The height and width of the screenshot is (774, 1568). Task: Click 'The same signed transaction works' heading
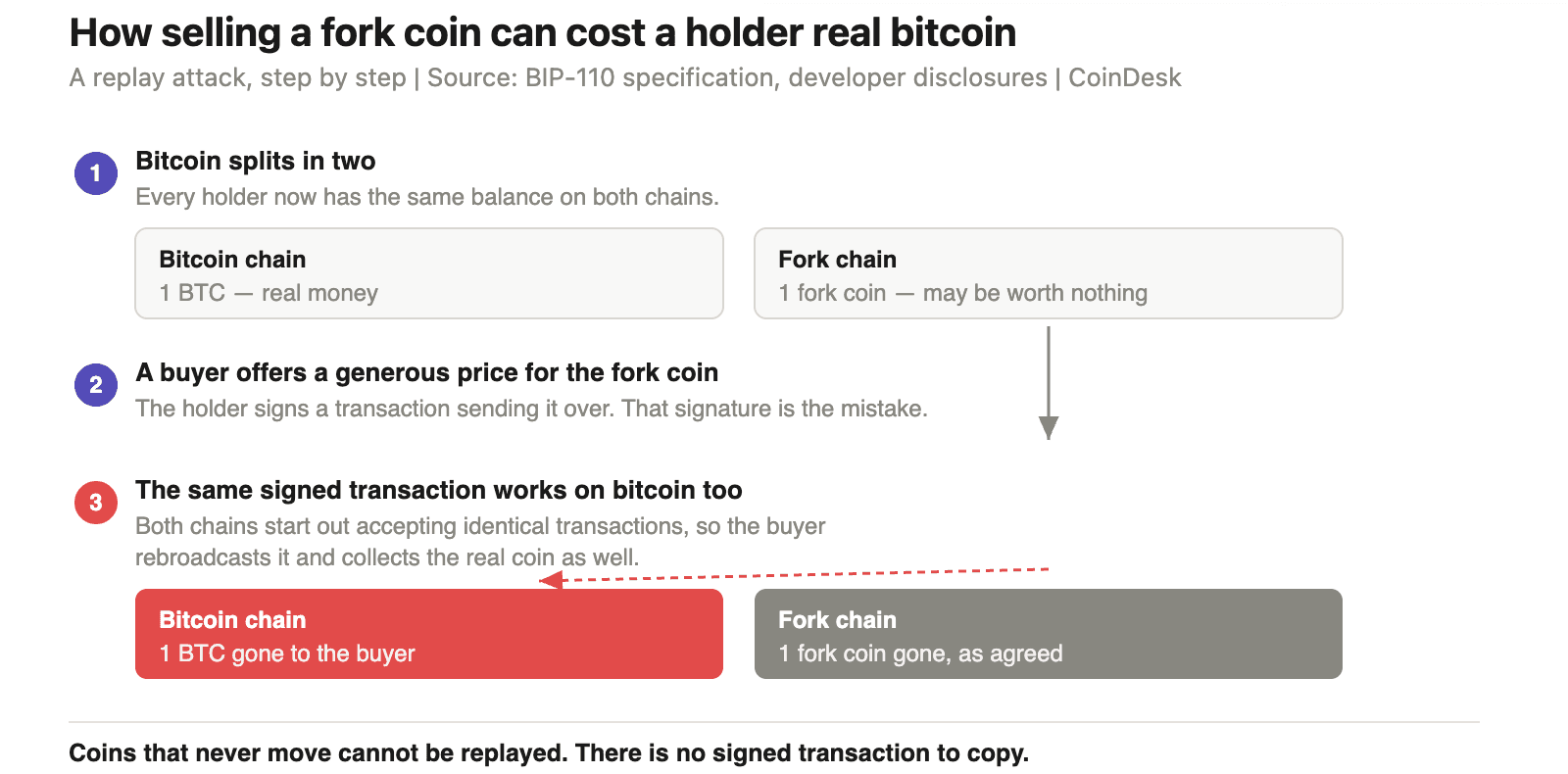click(x=439, y=490)
